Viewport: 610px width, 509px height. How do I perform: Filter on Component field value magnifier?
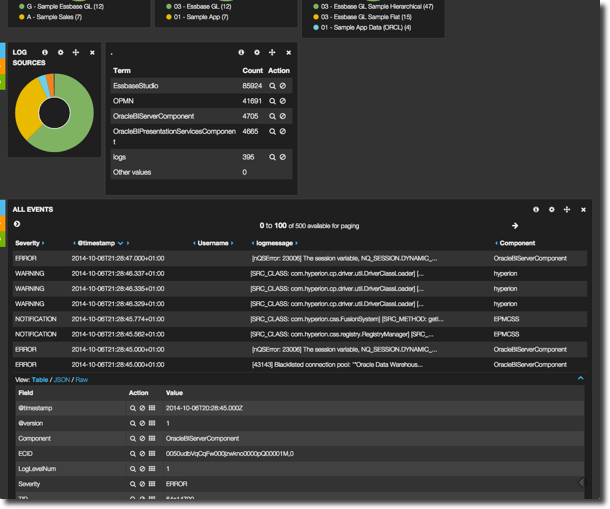pos(132,438)
